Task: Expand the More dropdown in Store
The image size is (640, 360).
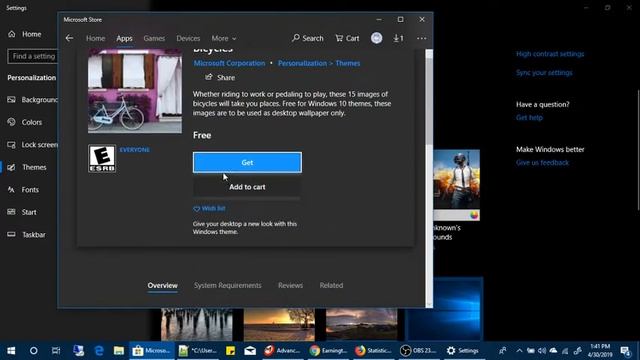Action: pos(224,38)
